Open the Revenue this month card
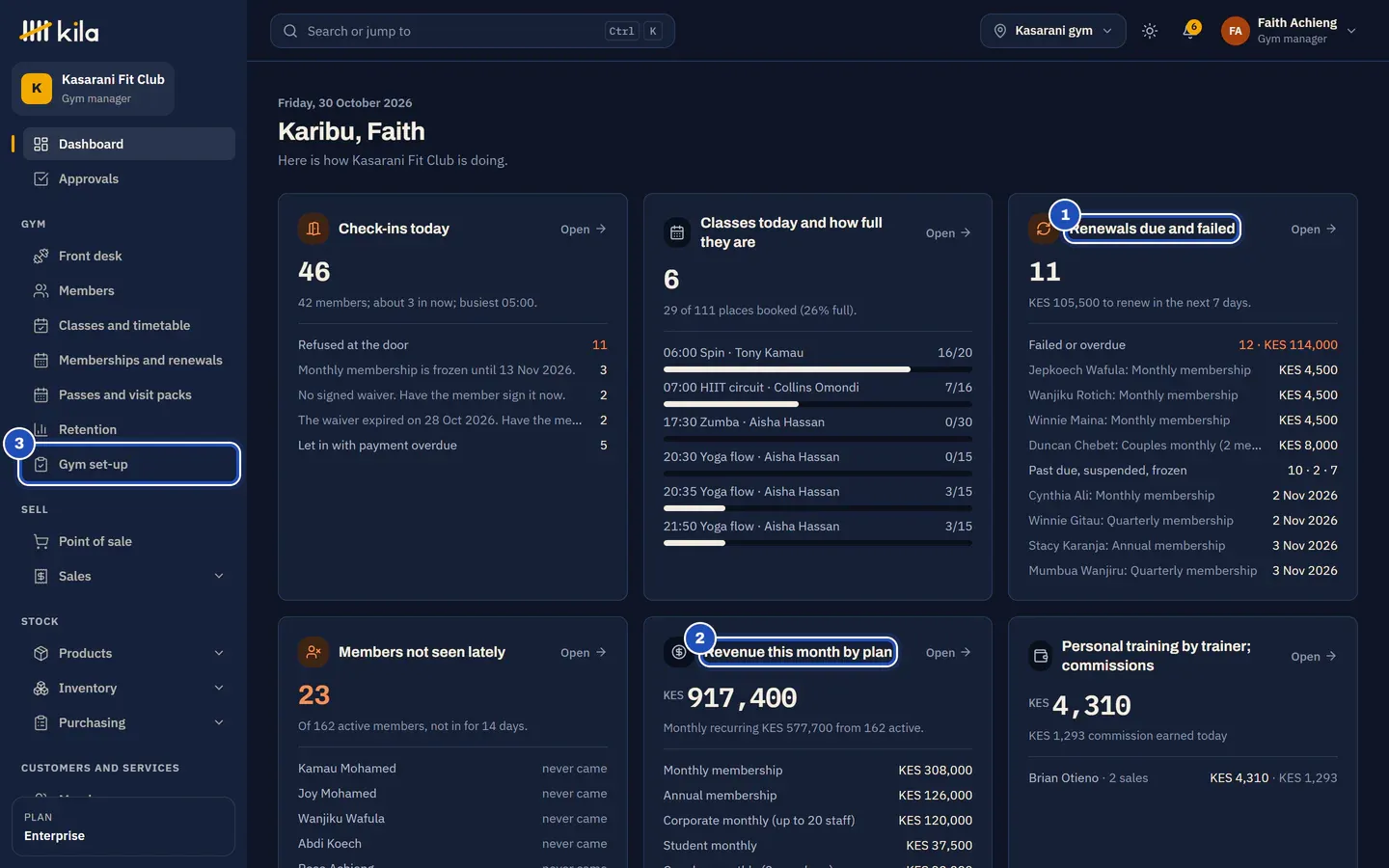 click(948, 652)
